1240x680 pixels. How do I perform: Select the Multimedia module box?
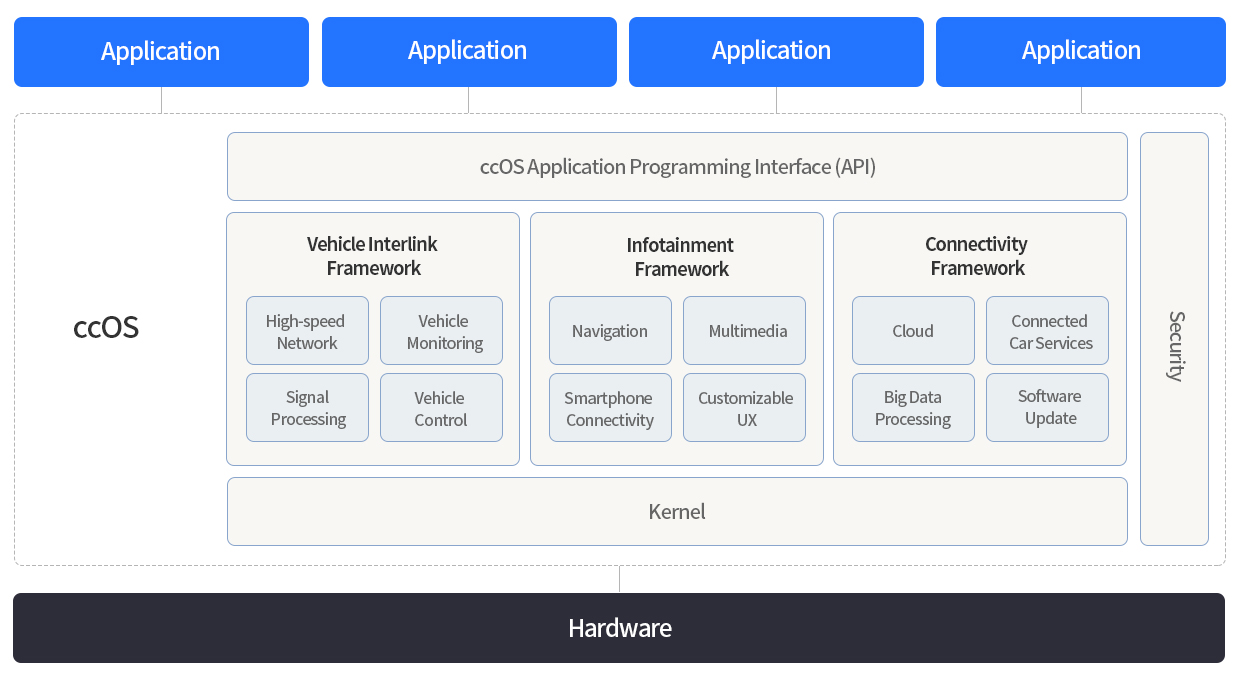[x=744, y=331]
